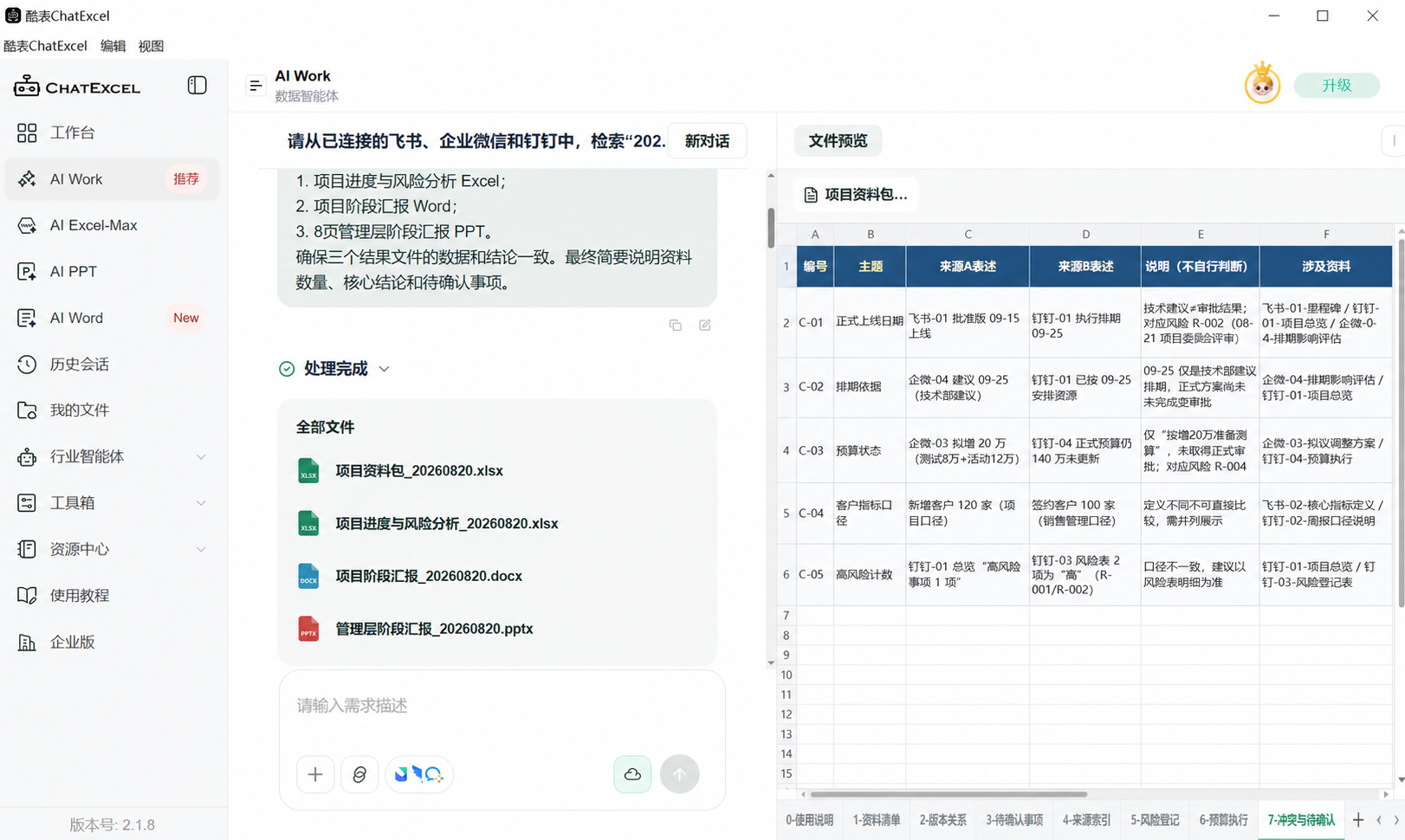Open the 视图 menu
The image size is (1405, 840).
(x=151, y=46)
